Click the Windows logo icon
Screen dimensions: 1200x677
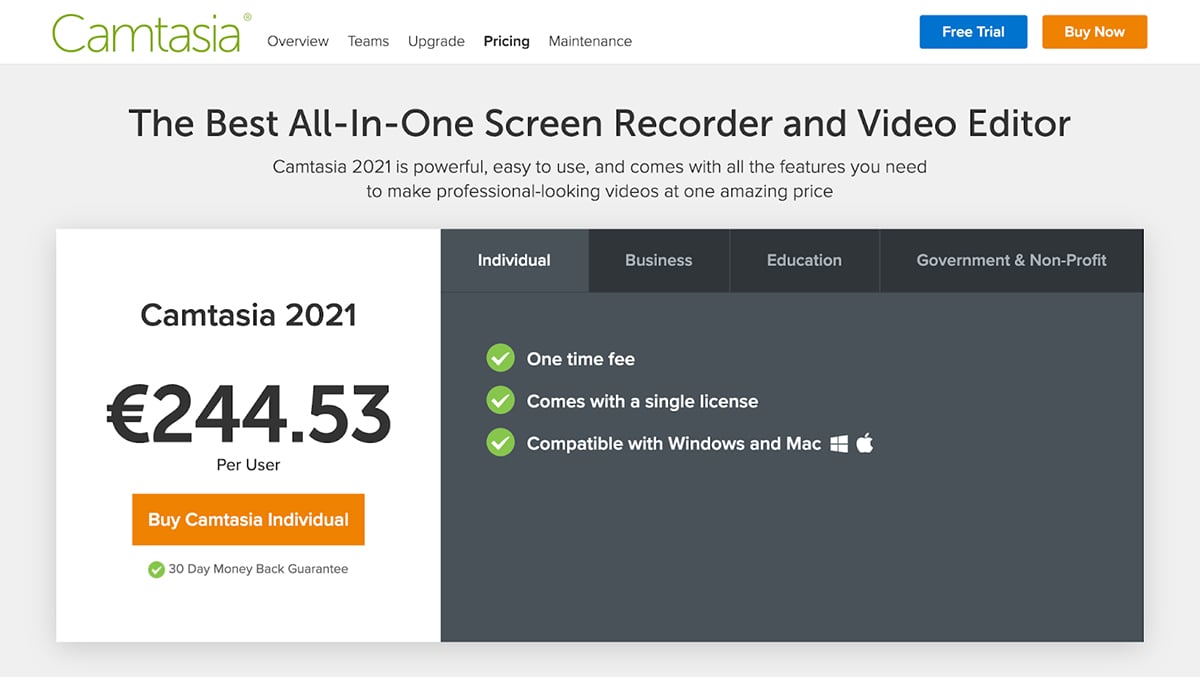pos(839,443)
